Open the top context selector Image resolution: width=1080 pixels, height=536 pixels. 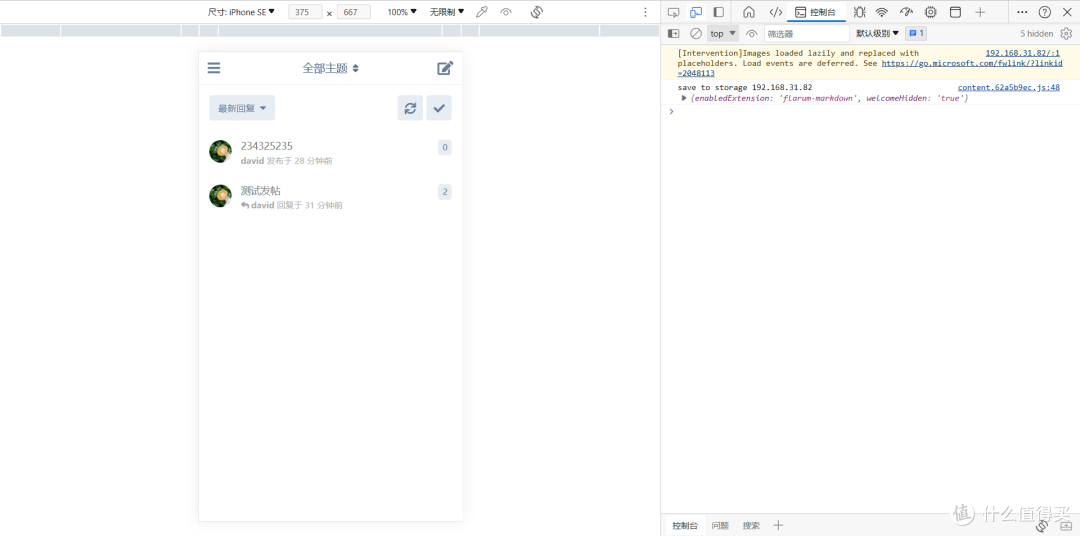click(x=723, y=33)
